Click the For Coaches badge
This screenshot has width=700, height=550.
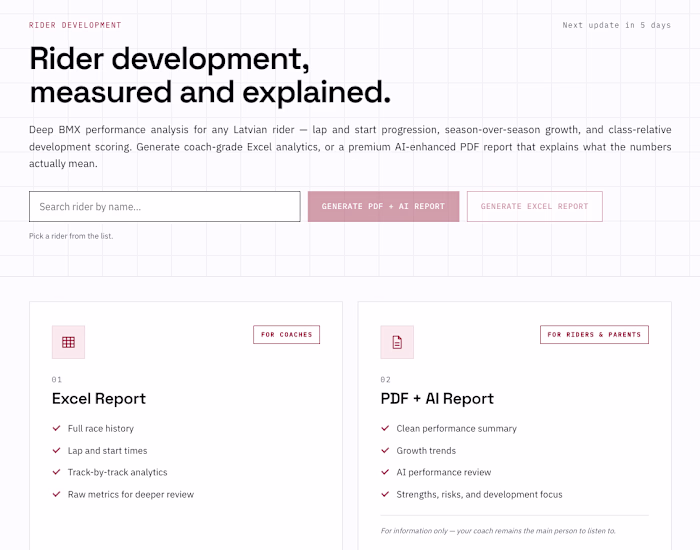287,334
